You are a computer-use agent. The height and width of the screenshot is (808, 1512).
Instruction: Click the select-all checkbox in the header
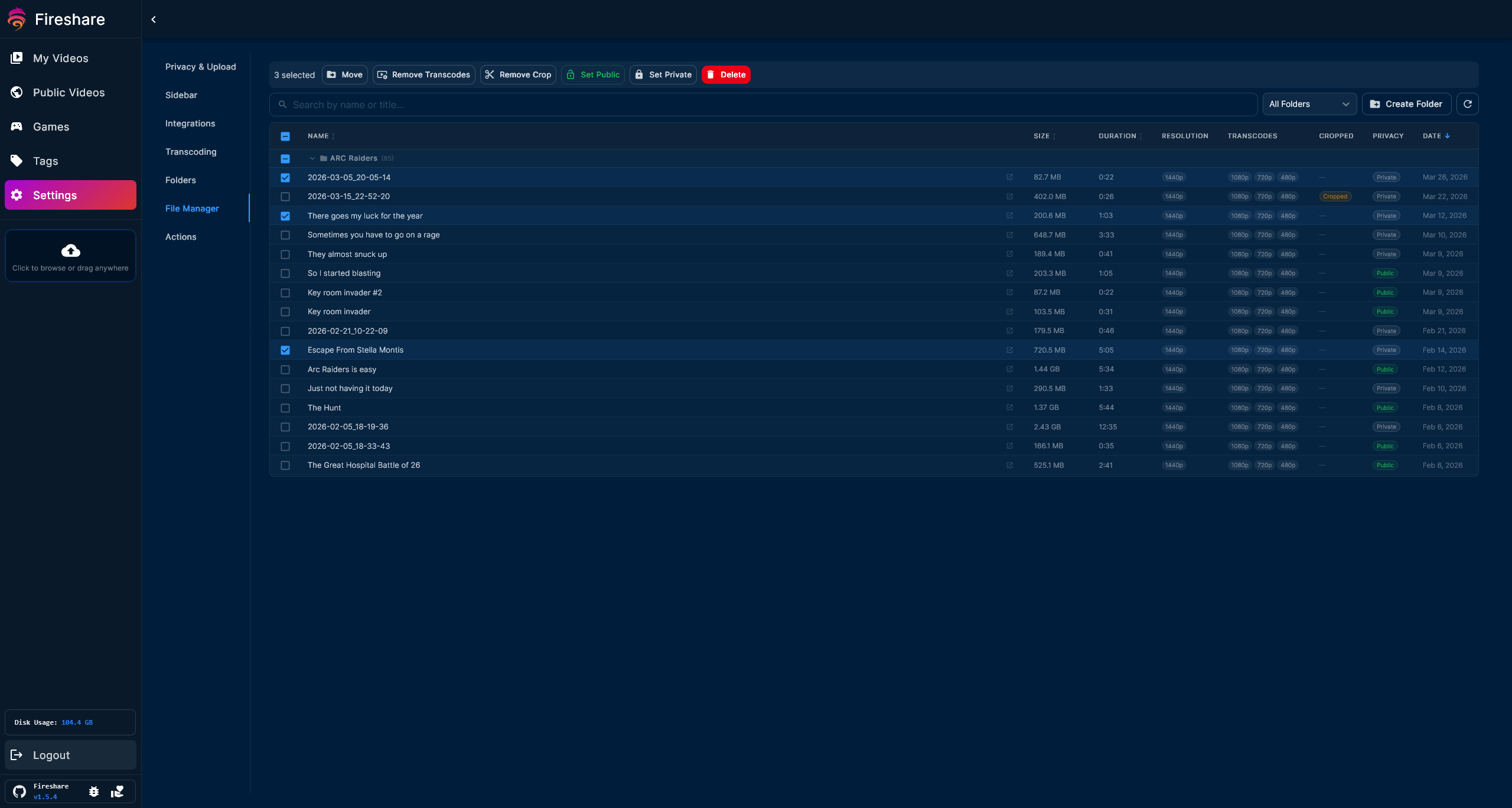tap(286, 136)
